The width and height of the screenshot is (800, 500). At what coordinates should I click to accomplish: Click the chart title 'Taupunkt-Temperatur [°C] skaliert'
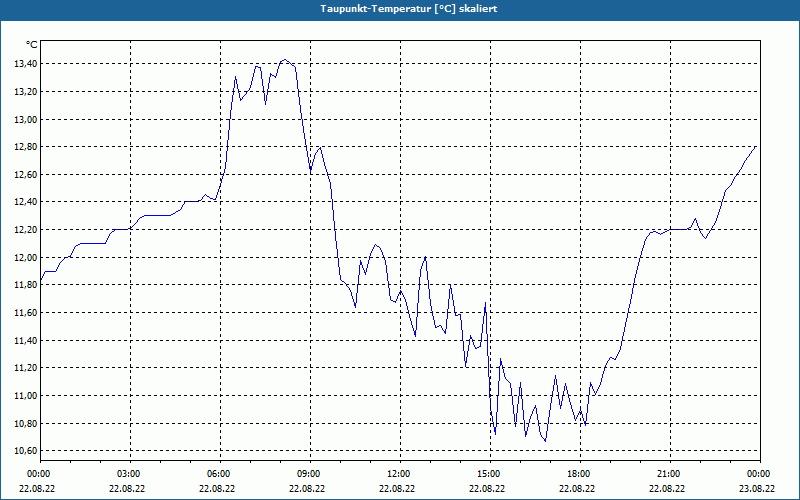[409, 9]
